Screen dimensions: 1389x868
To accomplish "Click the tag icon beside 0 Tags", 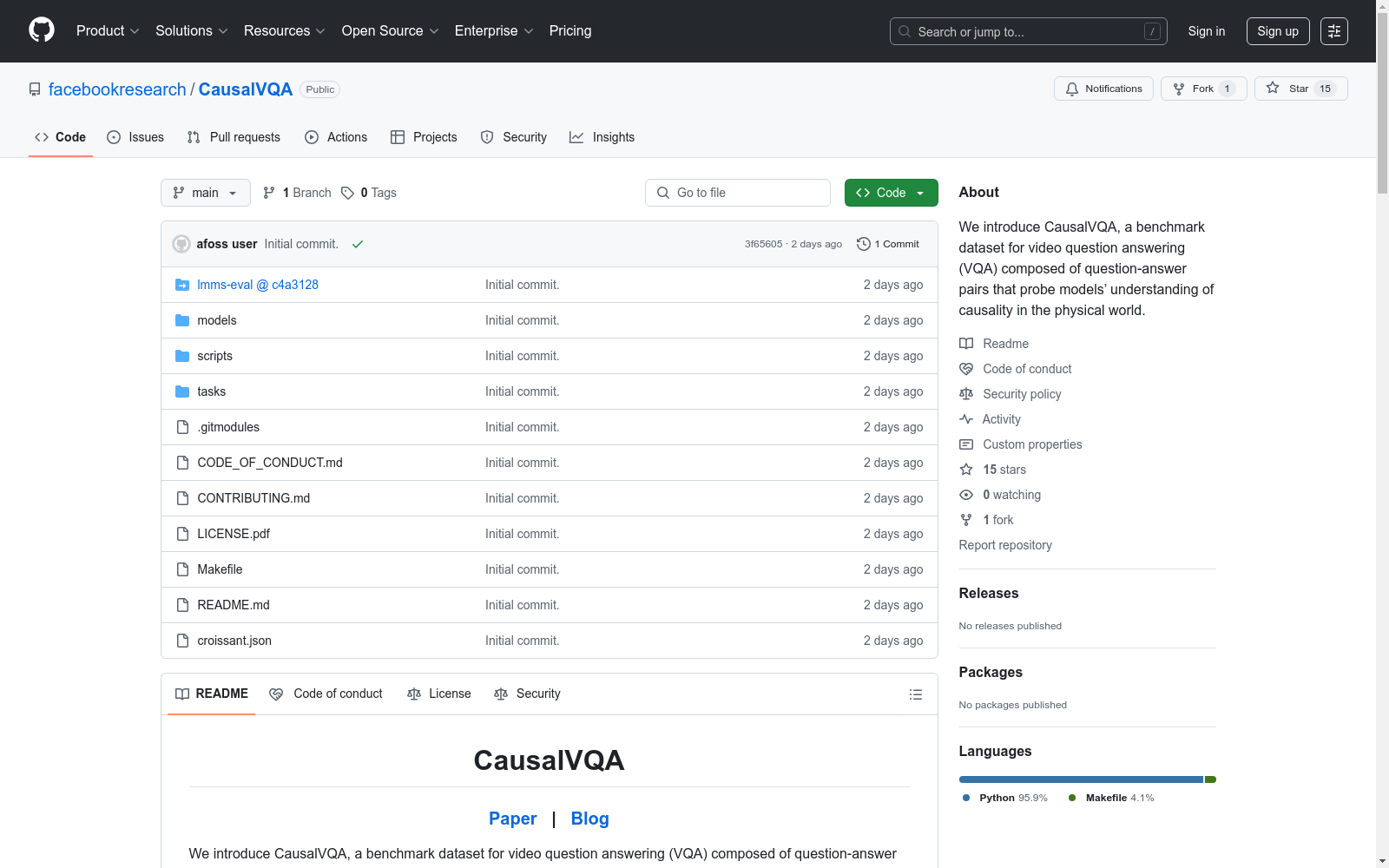I will click(x=347, y=193).
